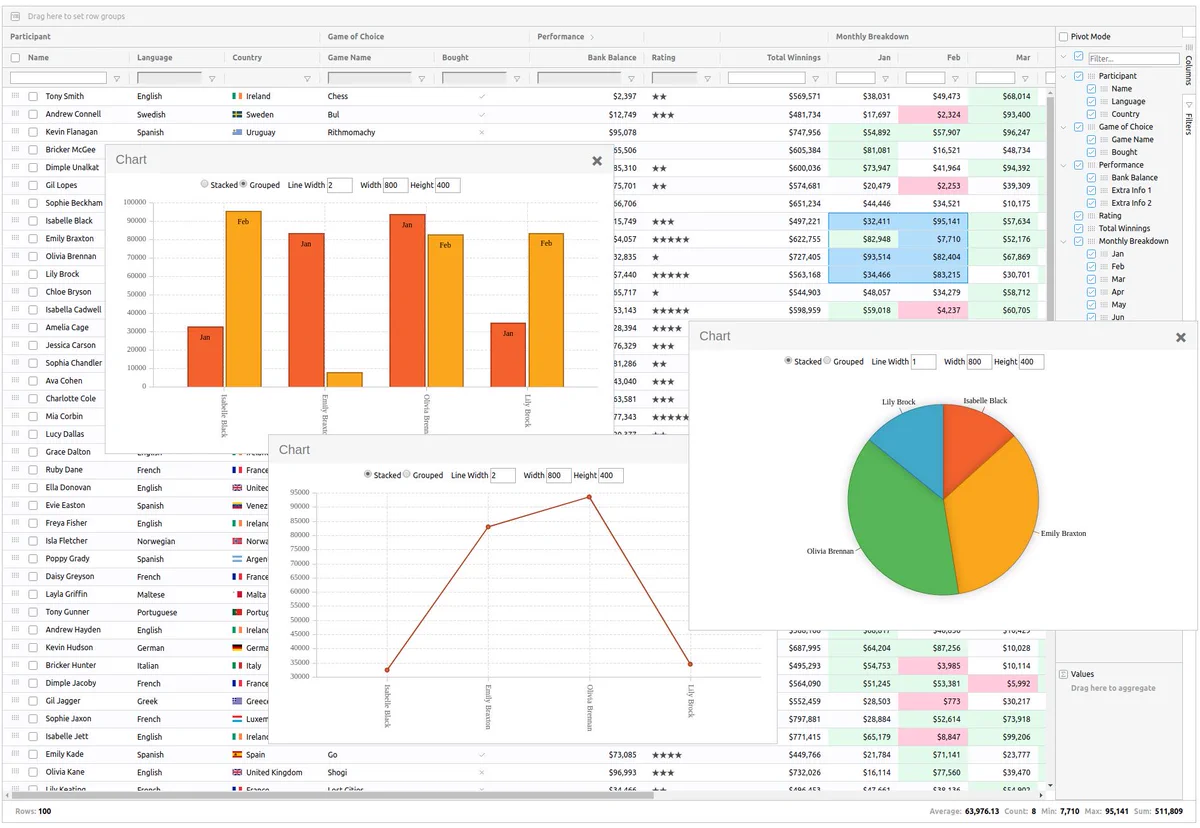Select the Grouped radio in the pie chart window

coord(827,361)
